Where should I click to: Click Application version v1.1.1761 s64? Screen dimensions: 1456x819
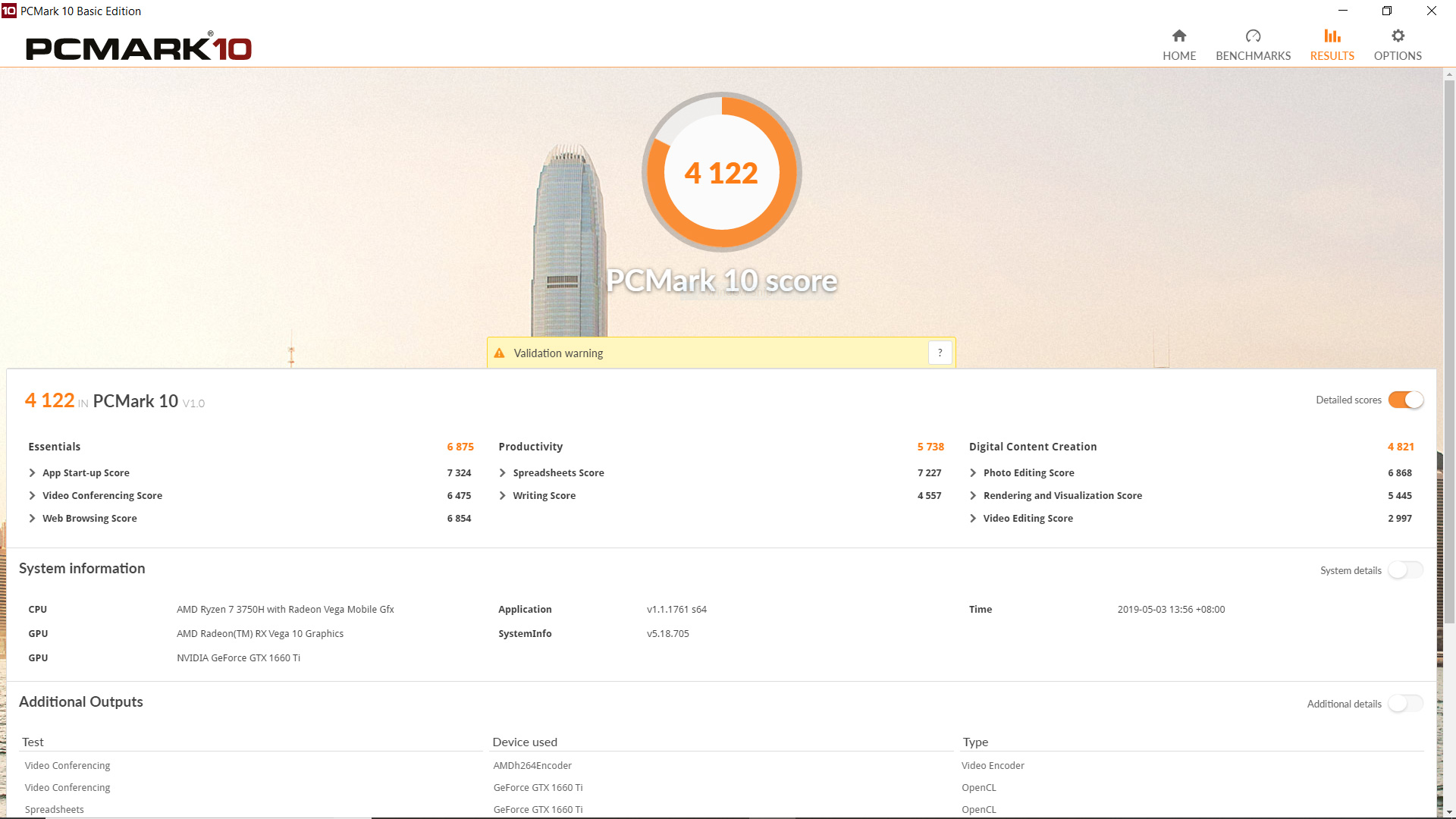coord(676,609)
